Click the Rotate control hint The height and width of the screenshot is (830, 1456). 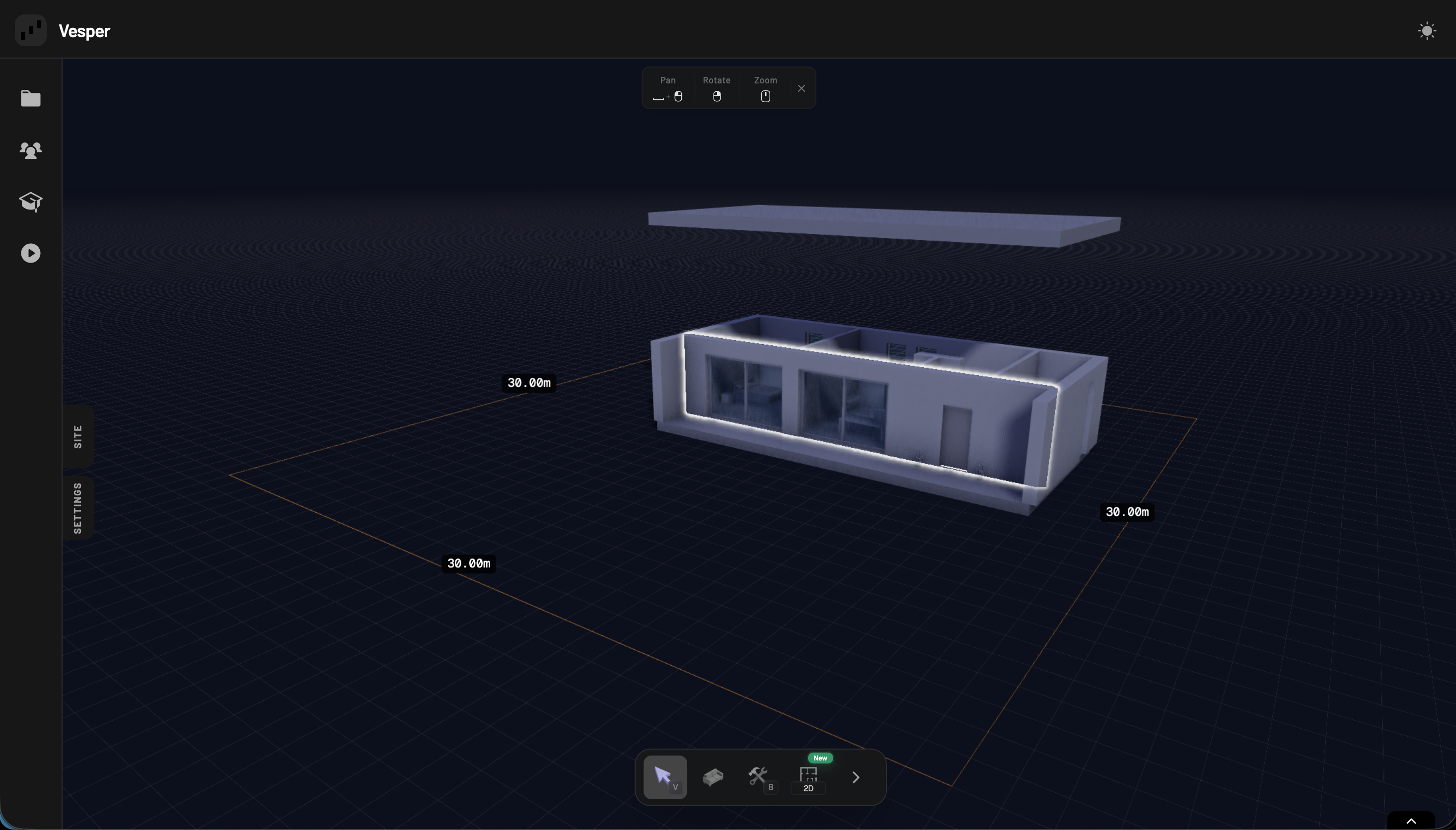pos(716,88)
